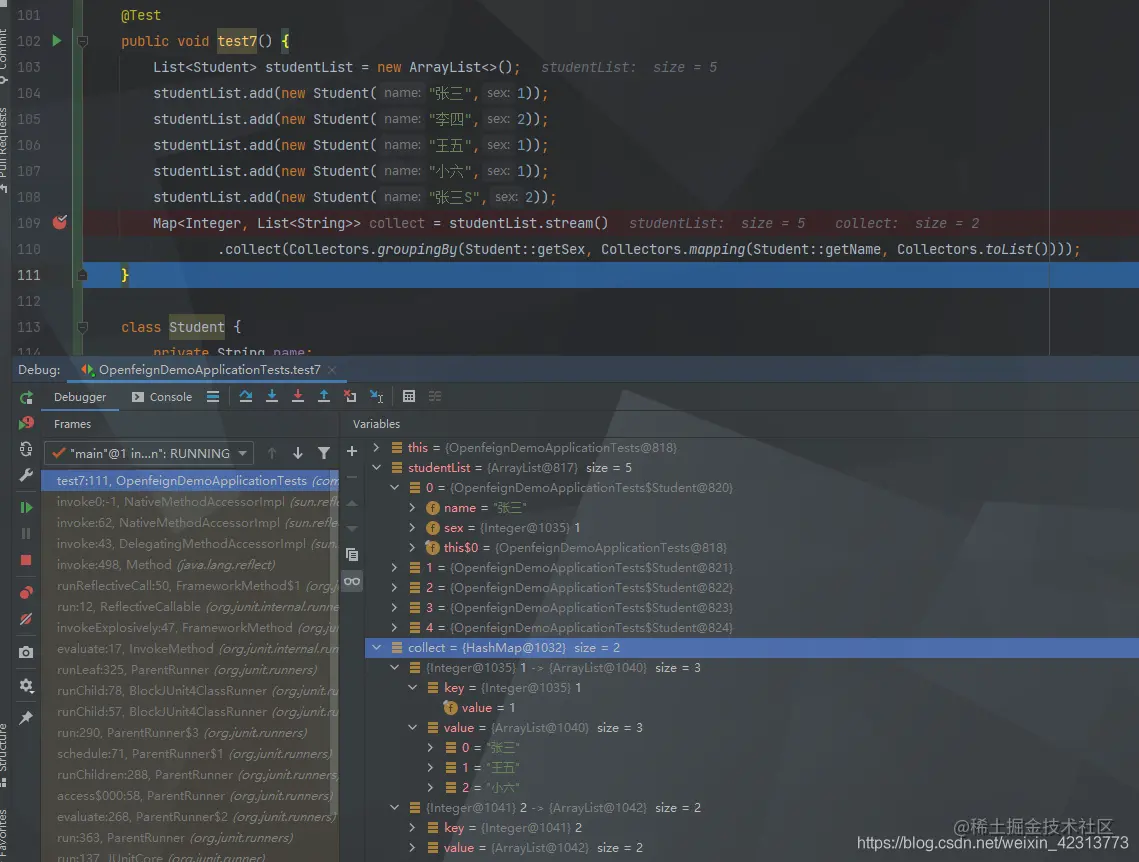Open debugger settings gear icon
Image resolution: width=1139 pixels, height=862 pixels.
26,686
